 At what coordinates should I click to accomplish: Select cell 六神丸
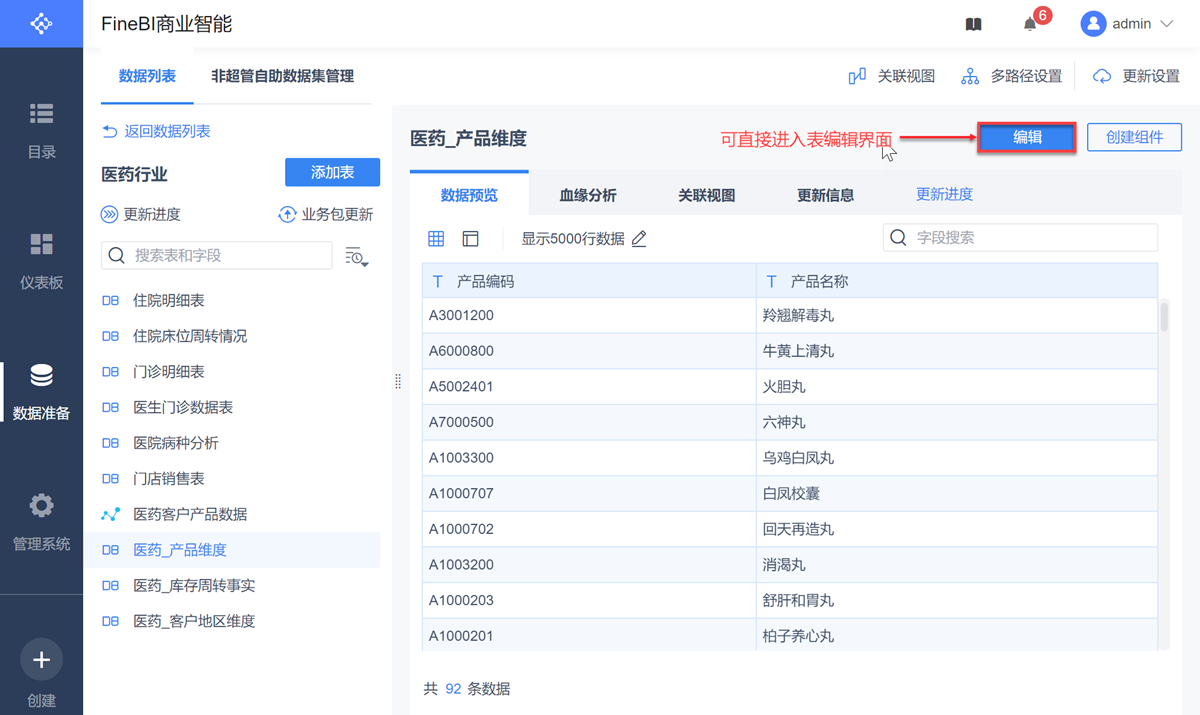pyautogui.click(x=957, y=422)
